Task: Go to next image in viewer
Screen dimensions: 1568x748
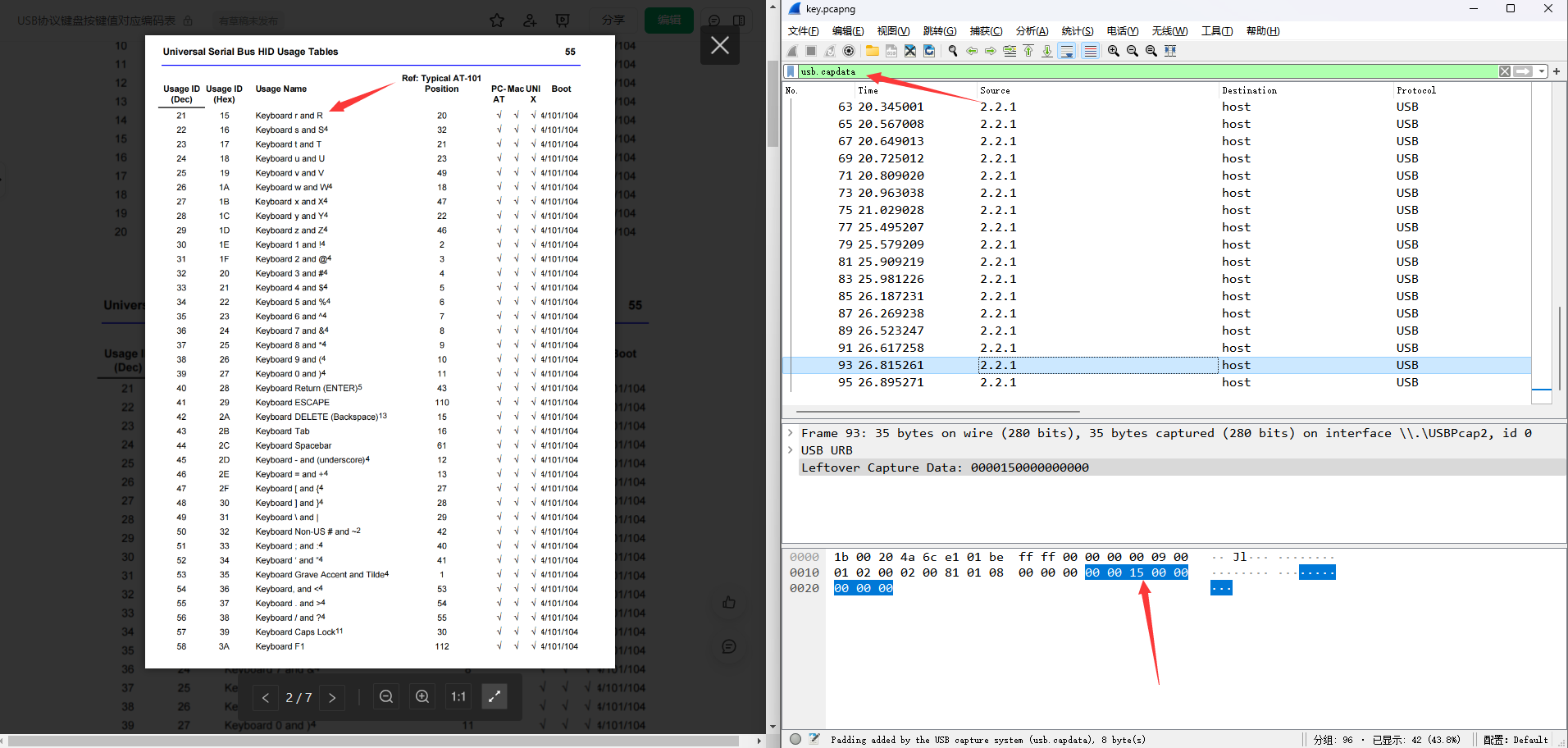Action: pos(332,697)
